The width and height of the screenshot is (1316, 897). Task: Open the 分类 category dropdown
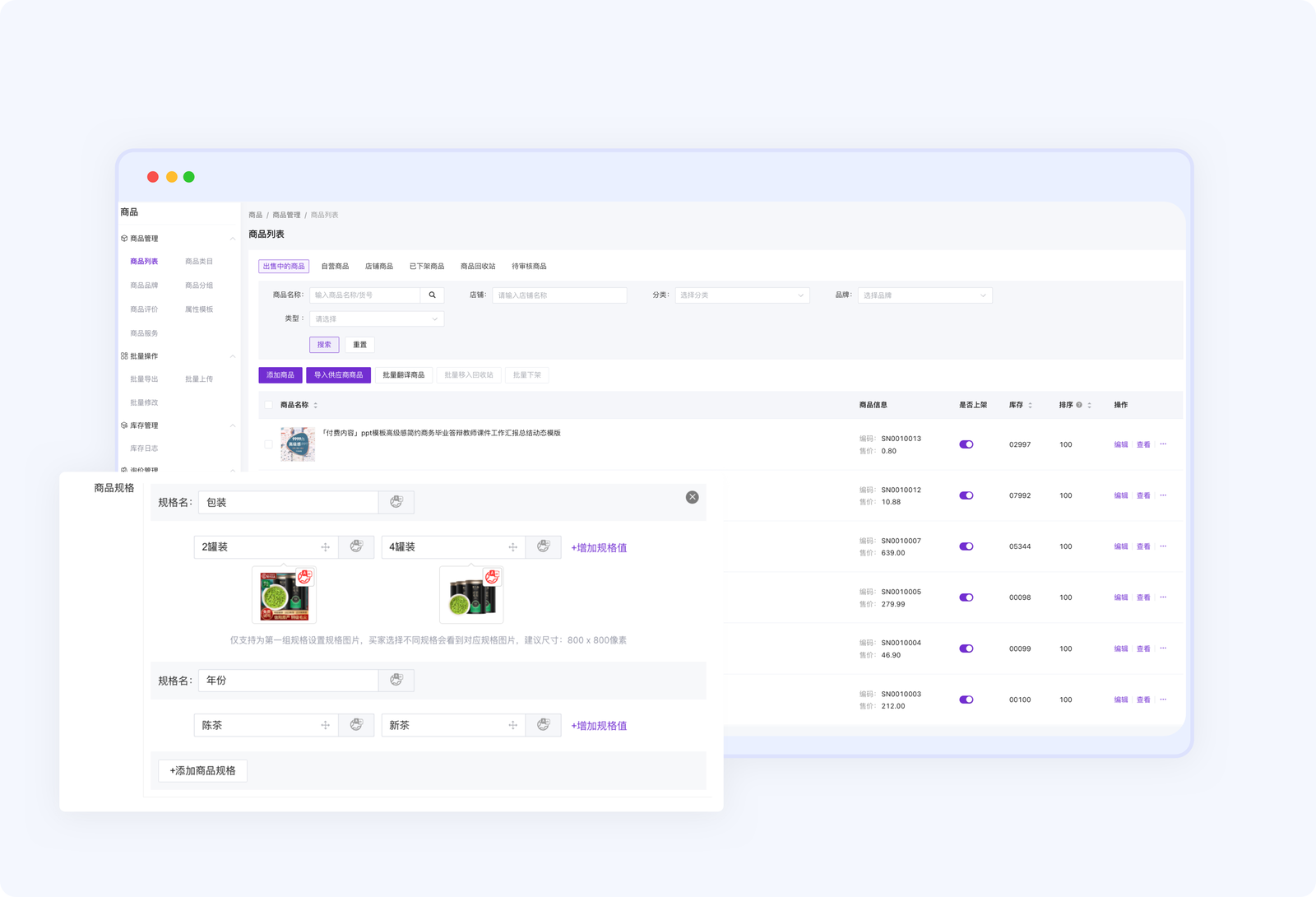tap(742, 295)
